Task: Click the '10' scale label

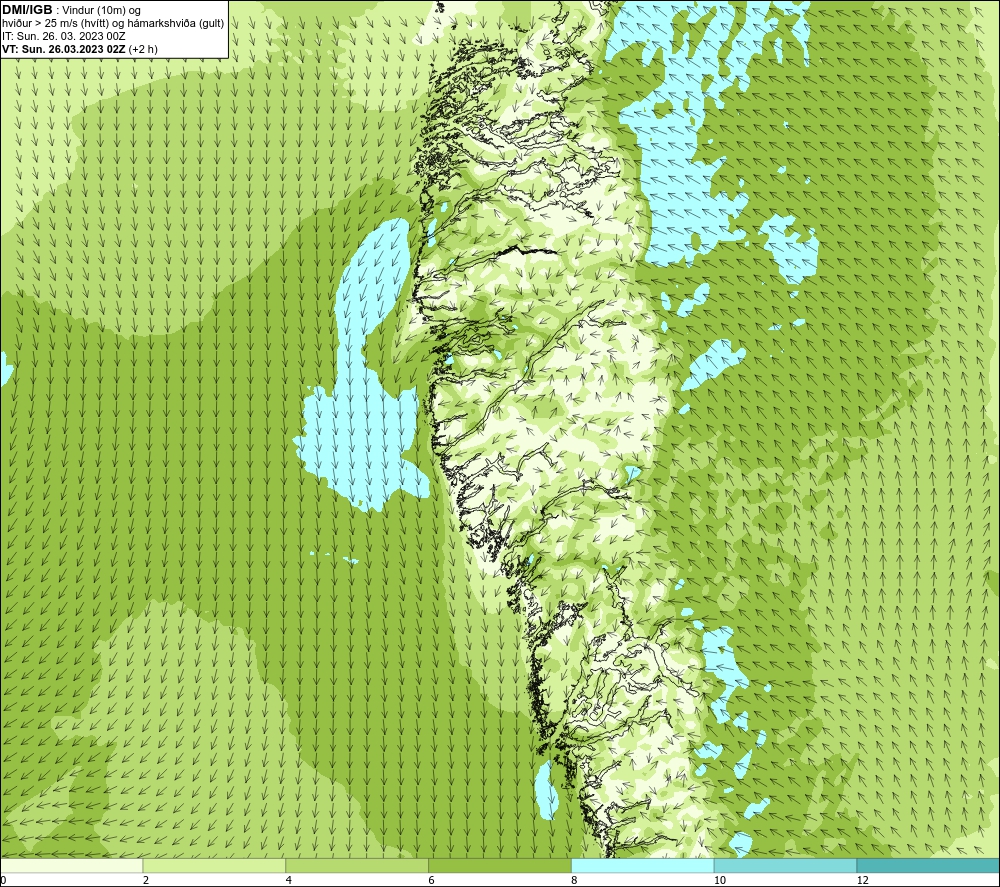Action: (719, 880)
